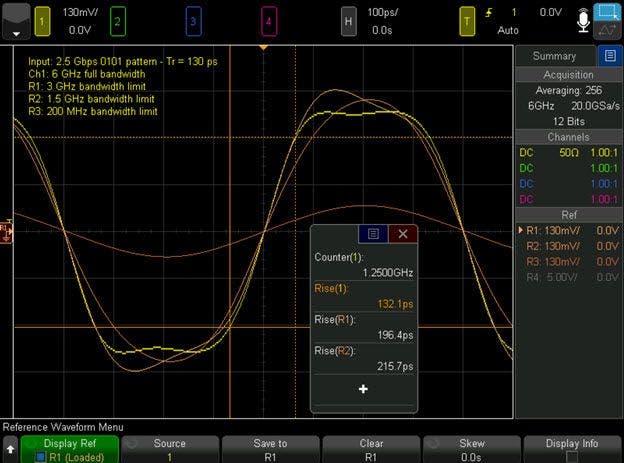Click the R1 ground level indicator

coord(6,231)
